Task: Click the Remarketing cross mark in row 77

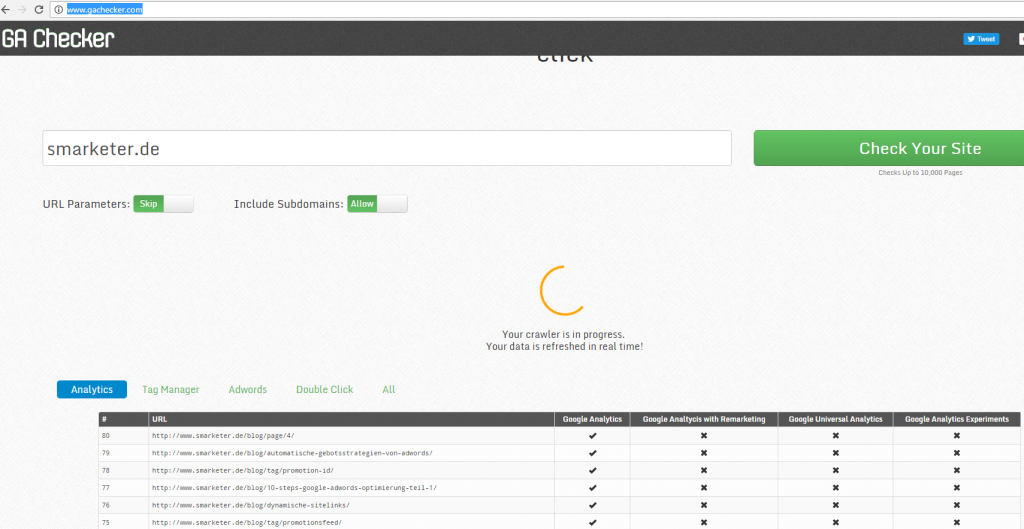Action: [704, 488]
